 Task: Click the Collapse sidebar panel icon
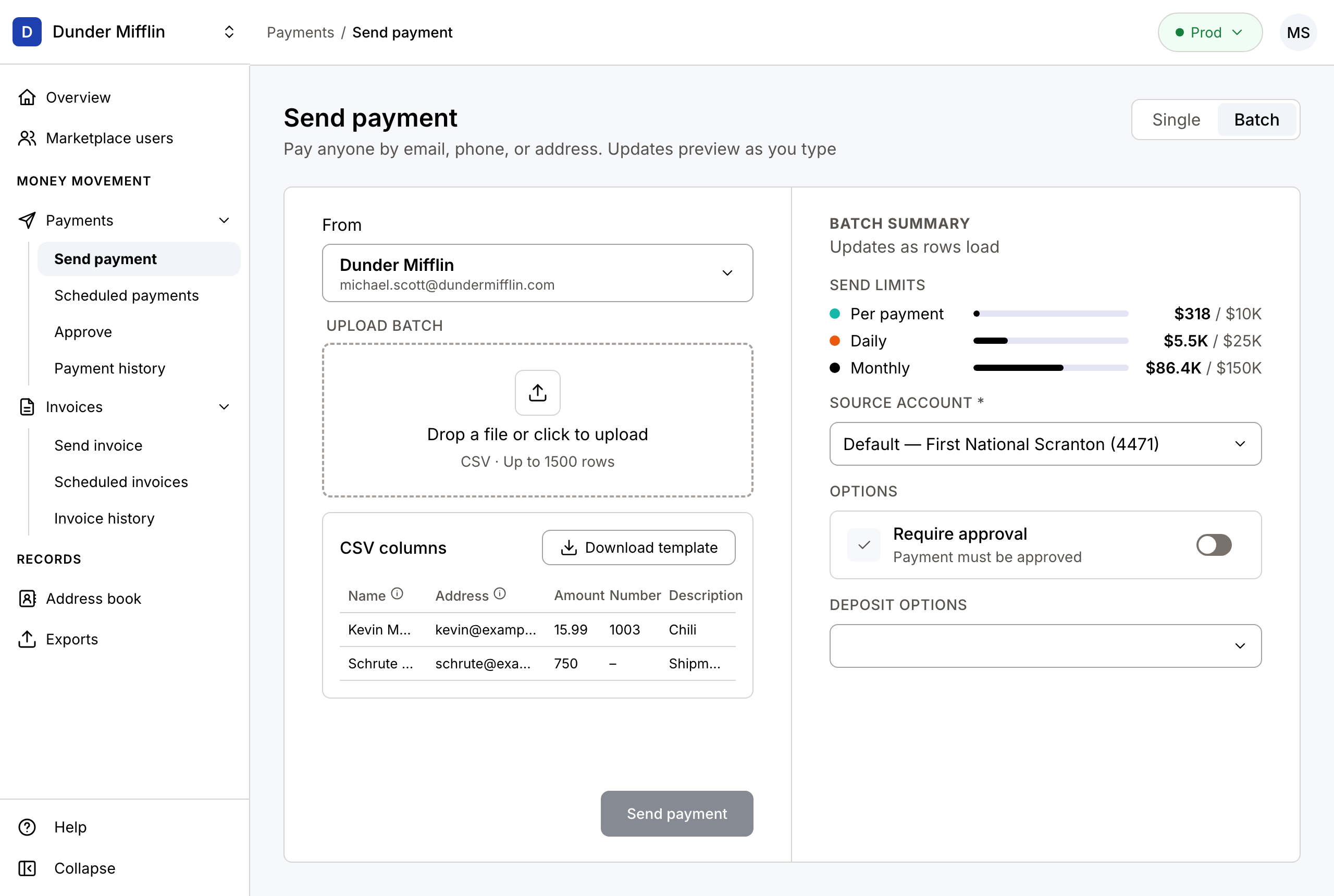(x=27, y=868)
